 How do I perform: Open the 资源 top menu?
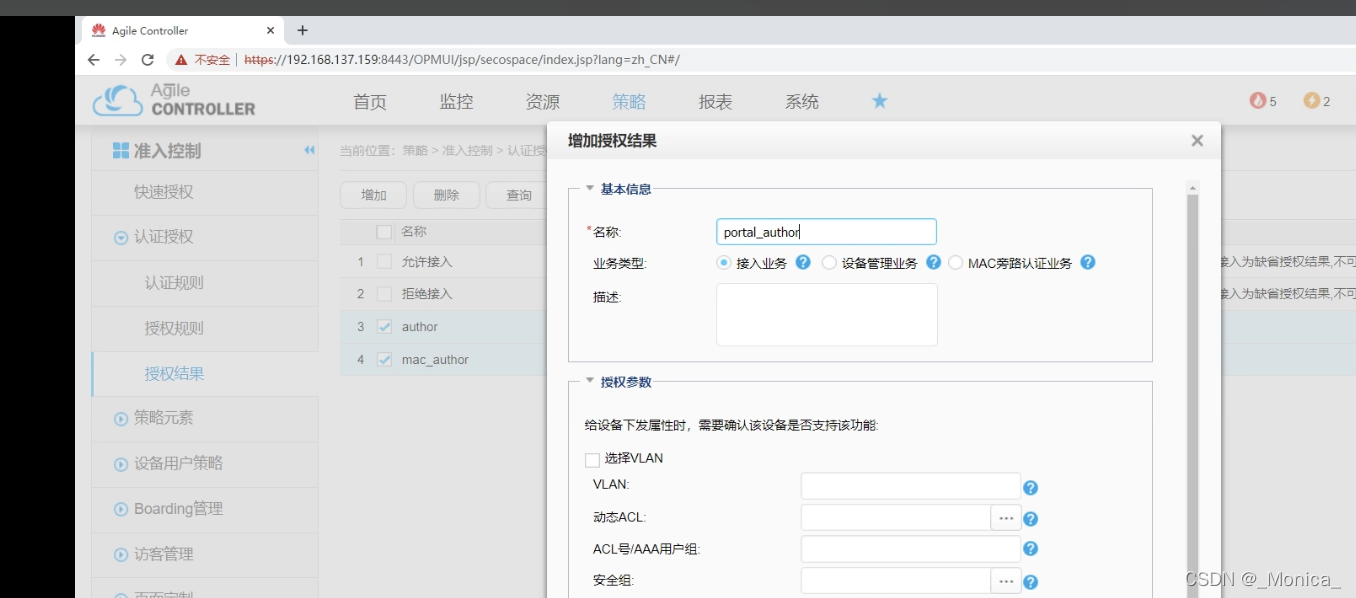[543, 102]
